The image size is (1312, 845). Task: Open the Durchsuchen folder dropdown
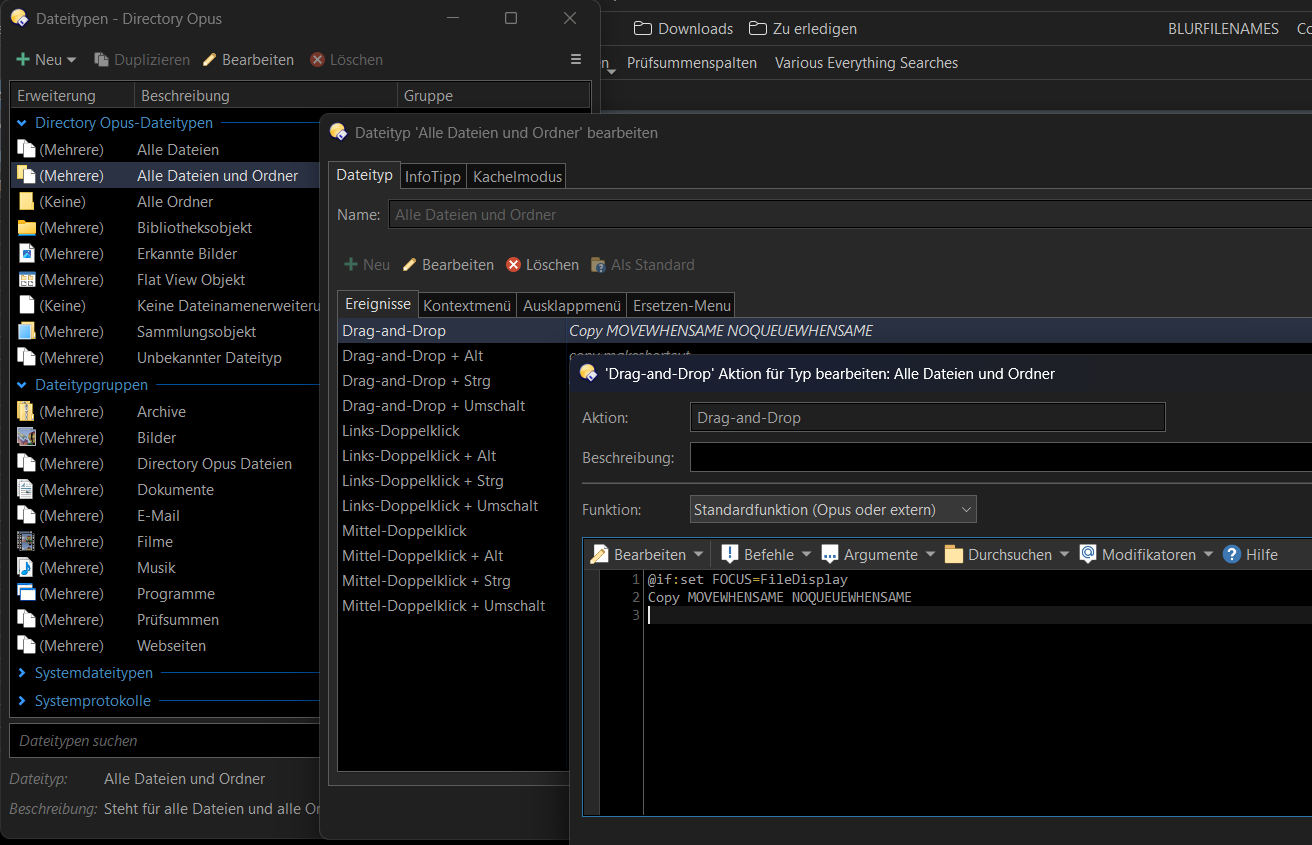click(x=1006, y=554)
